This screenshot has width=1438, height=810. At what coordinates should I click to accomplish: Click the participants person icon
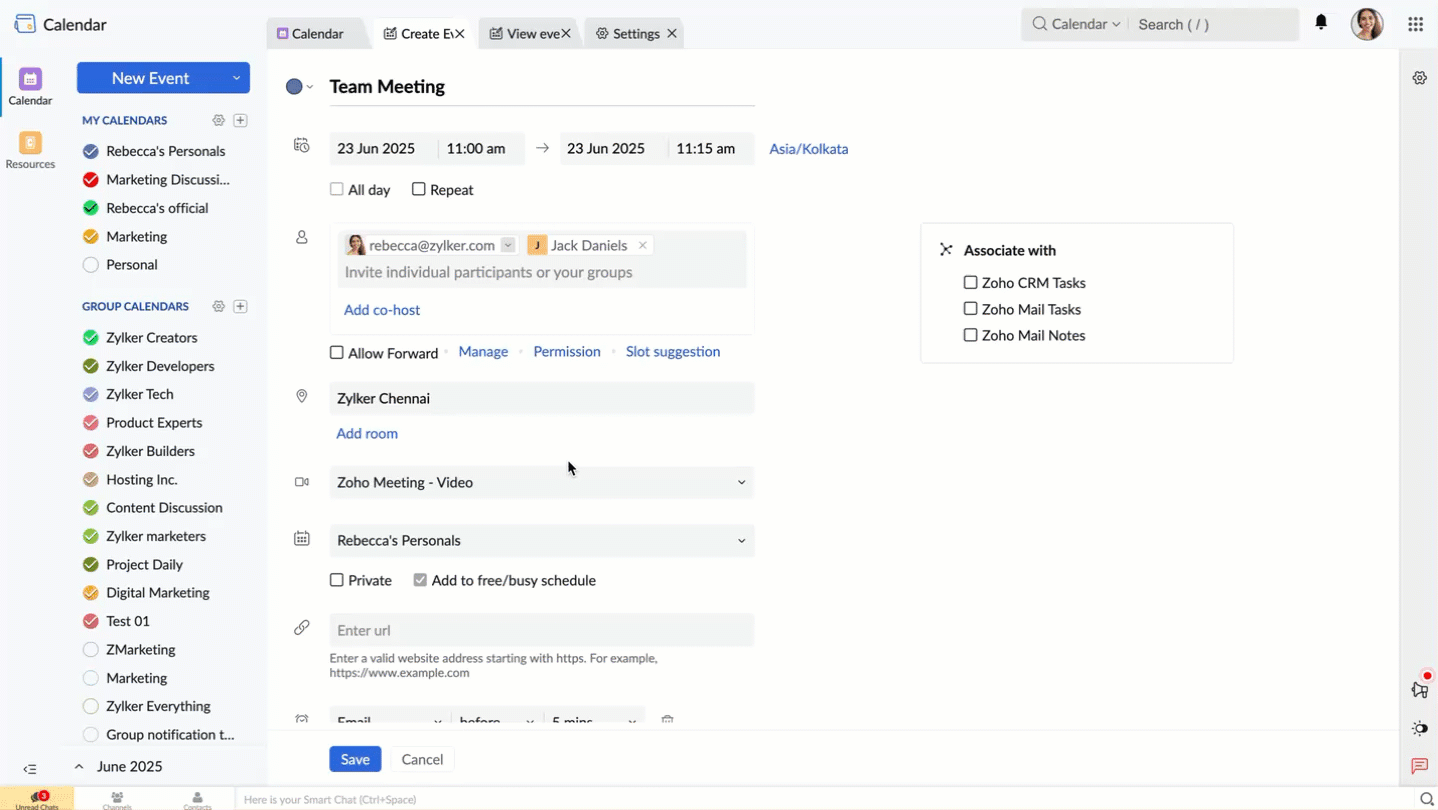pos(301,238)
